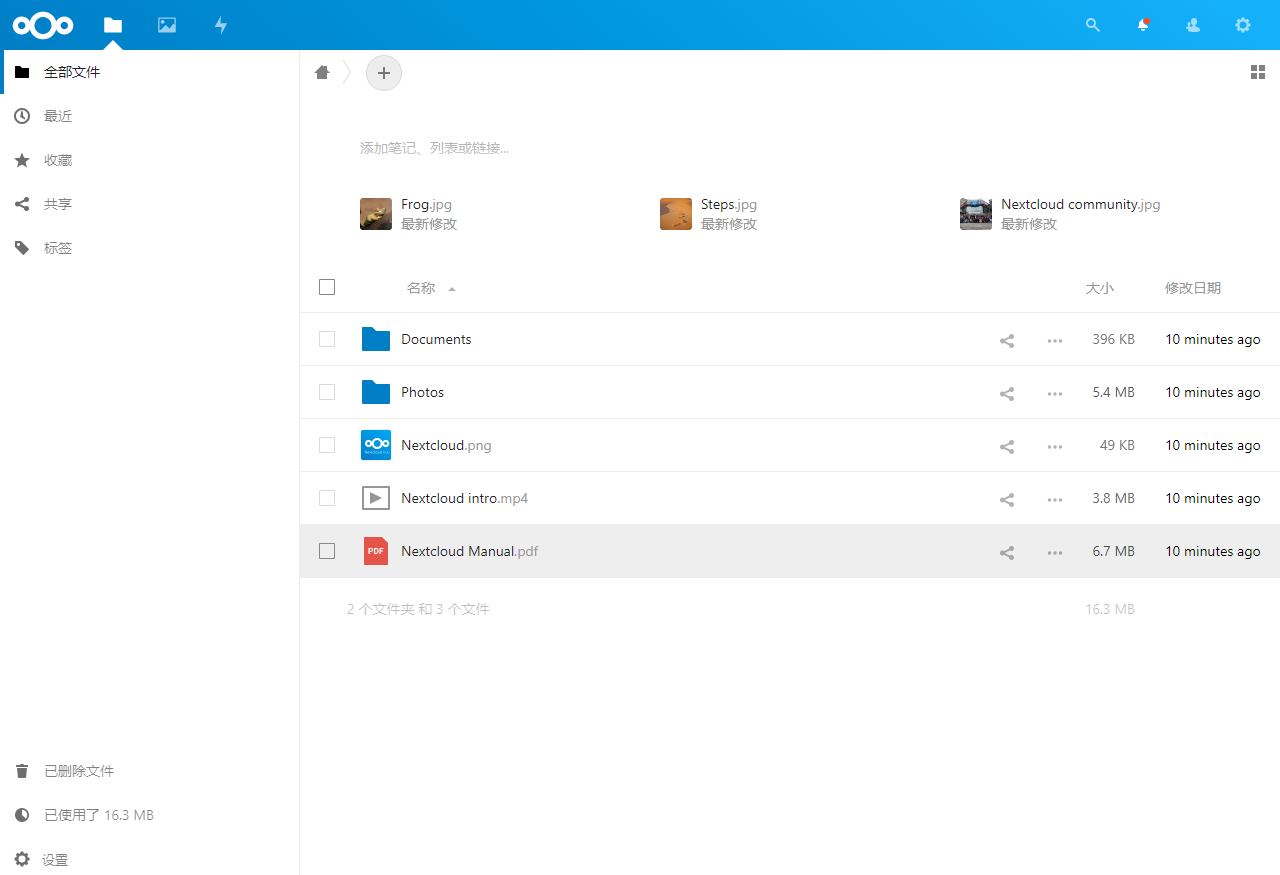Viewport: 1280px width, 875px height.
Task: Open the notifications bell icon
Action: pyautogui.click(x=1143, y=25)
